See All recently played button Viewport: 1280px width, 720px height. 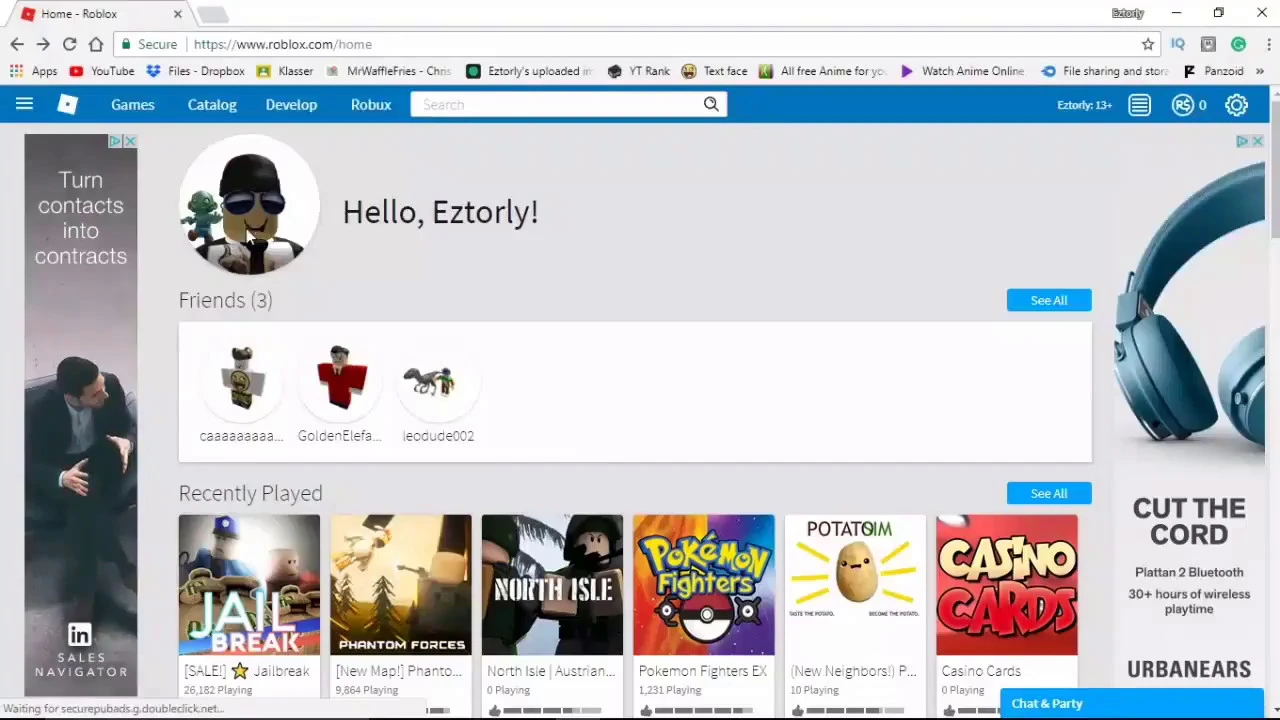click(x=1049, y=493)
